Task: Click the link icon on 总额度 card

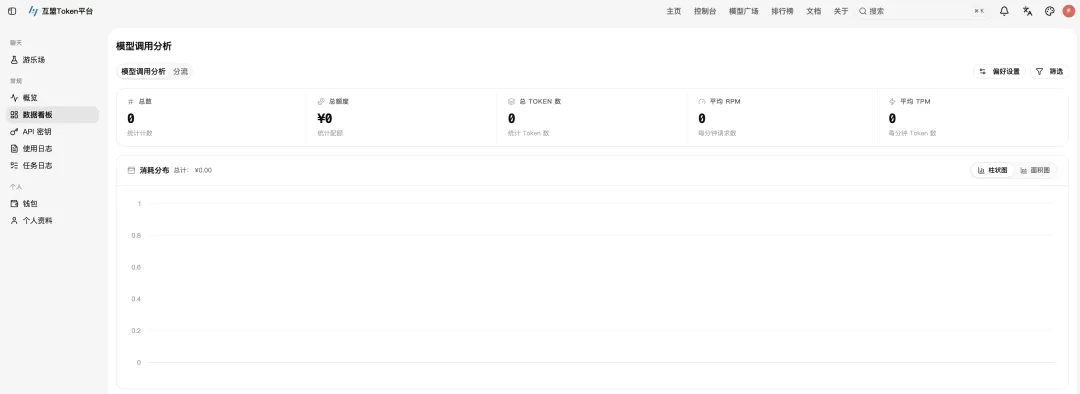Action: tap(321, 101)
